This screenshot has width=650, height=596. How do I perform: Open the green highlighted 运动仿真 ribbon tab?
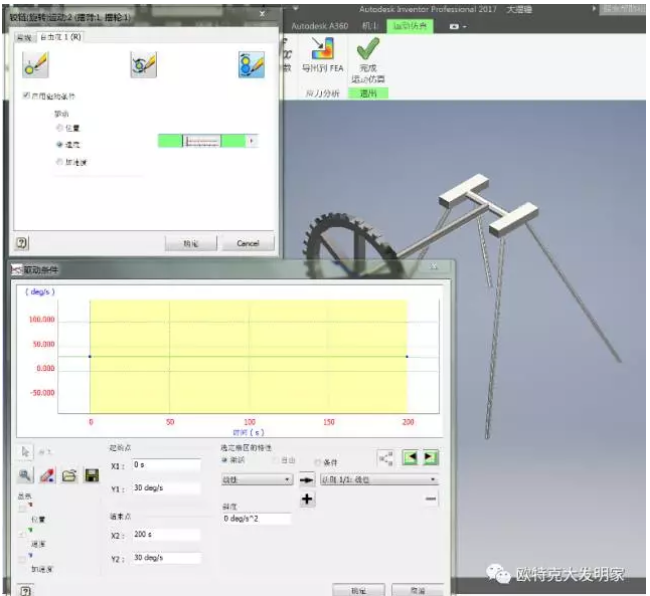click(x=410, y=26)
